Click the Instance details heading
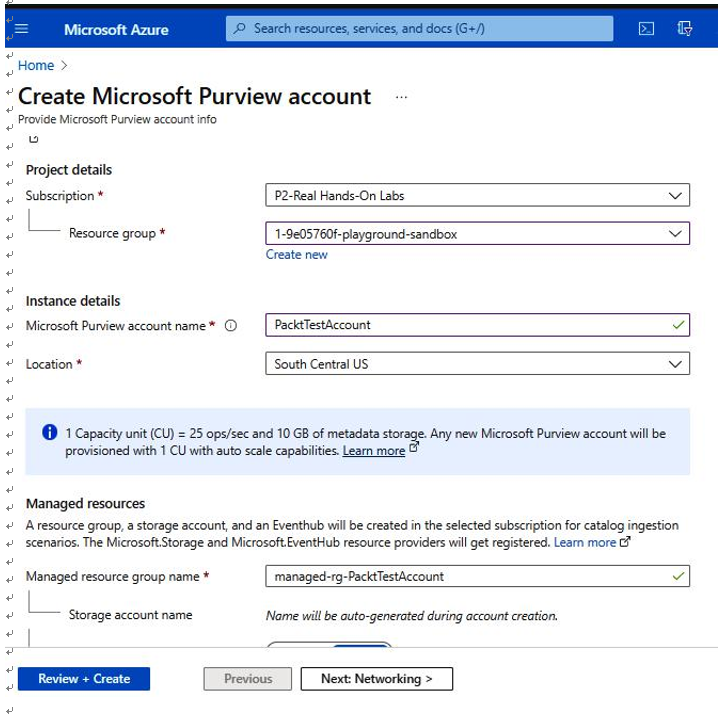The image size is (723, 718). click(73, 301)
